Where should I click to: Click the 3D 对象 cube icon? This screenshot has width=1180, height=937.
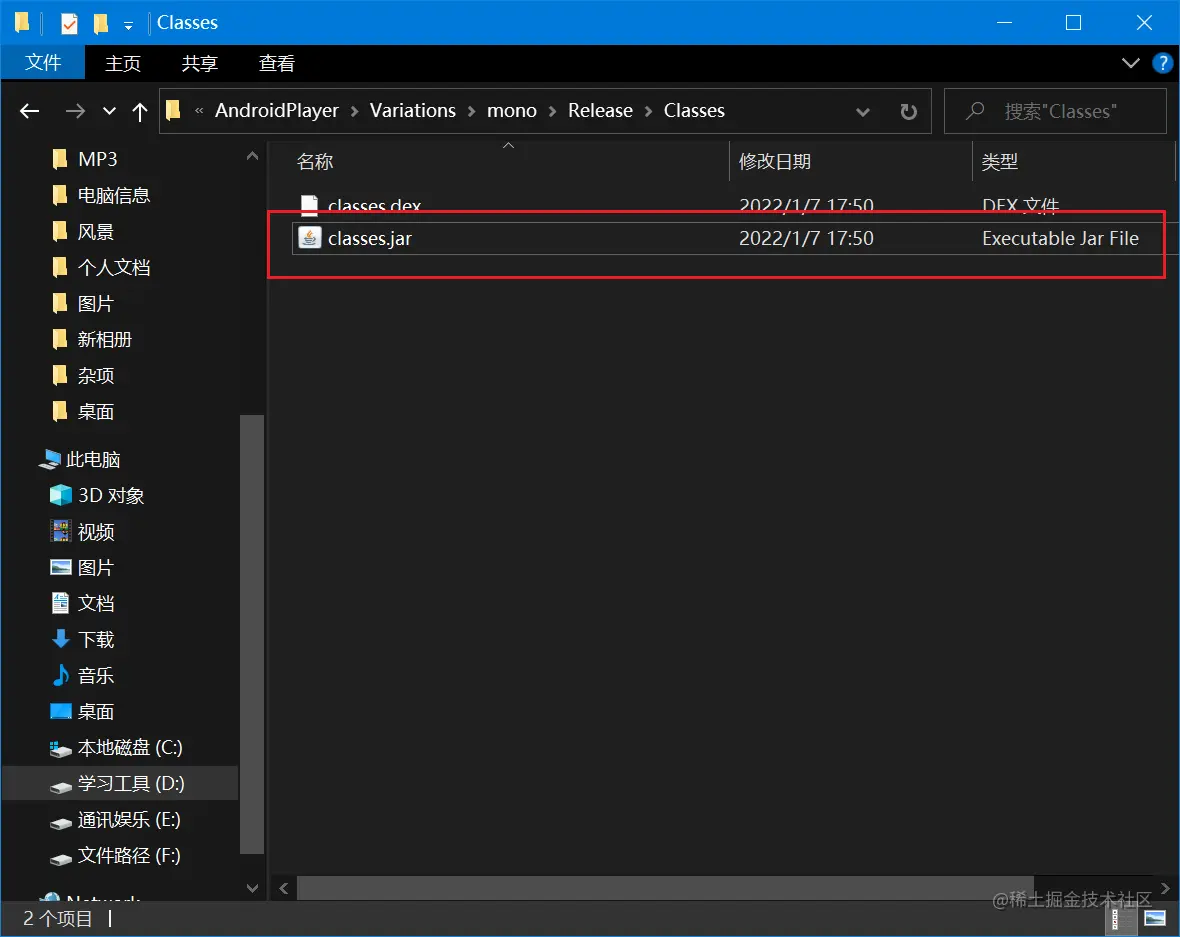click(x=60, y=495)
